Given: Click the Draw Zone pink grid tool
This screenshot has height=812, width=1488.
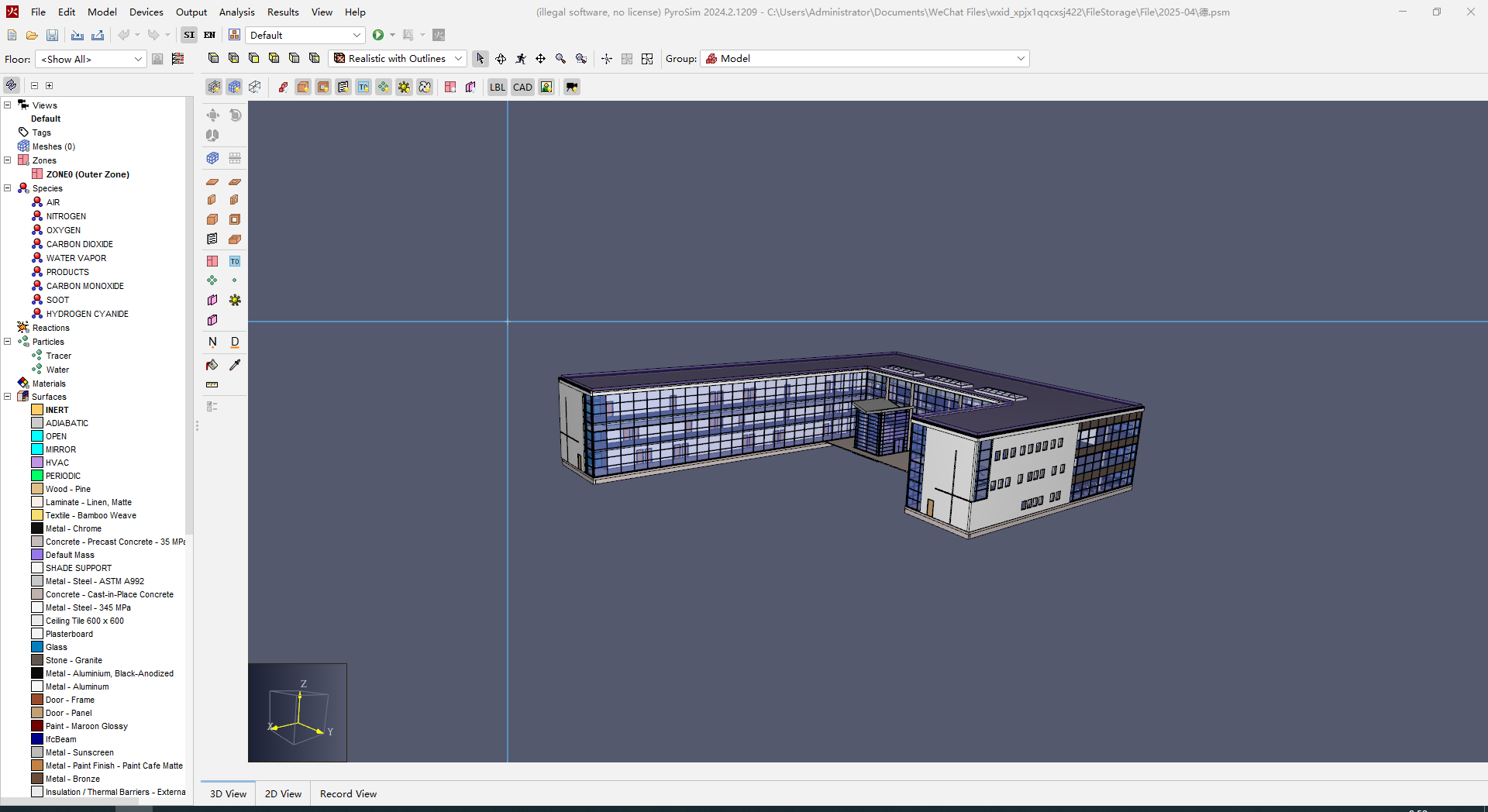Looking at the screenshot, I should point(212,261).
